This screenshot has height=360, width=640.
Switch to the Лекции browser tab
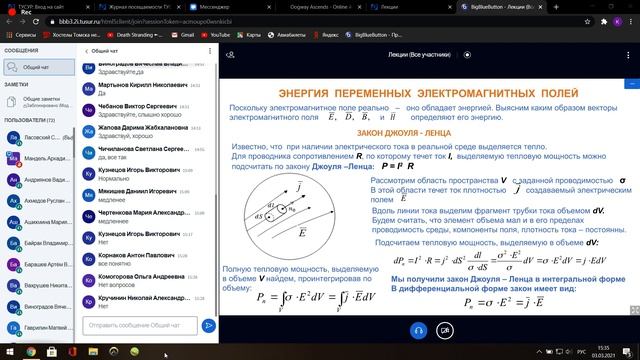coord(410,7)
